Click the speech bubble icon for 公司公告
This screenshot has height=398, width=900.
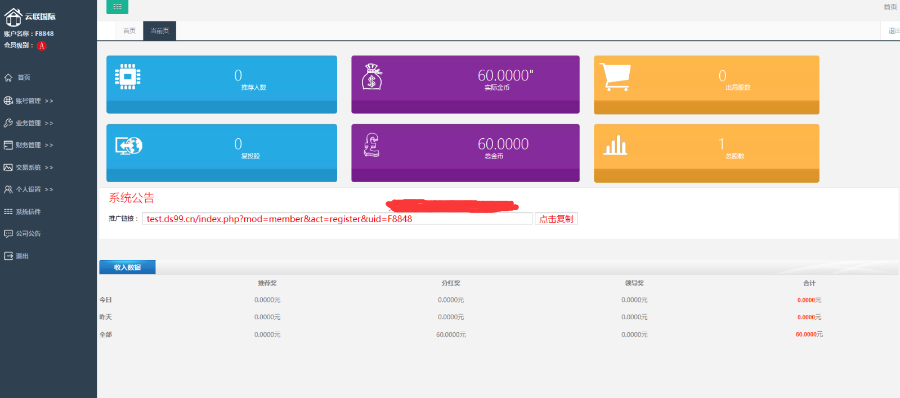[x=8, y=234]
